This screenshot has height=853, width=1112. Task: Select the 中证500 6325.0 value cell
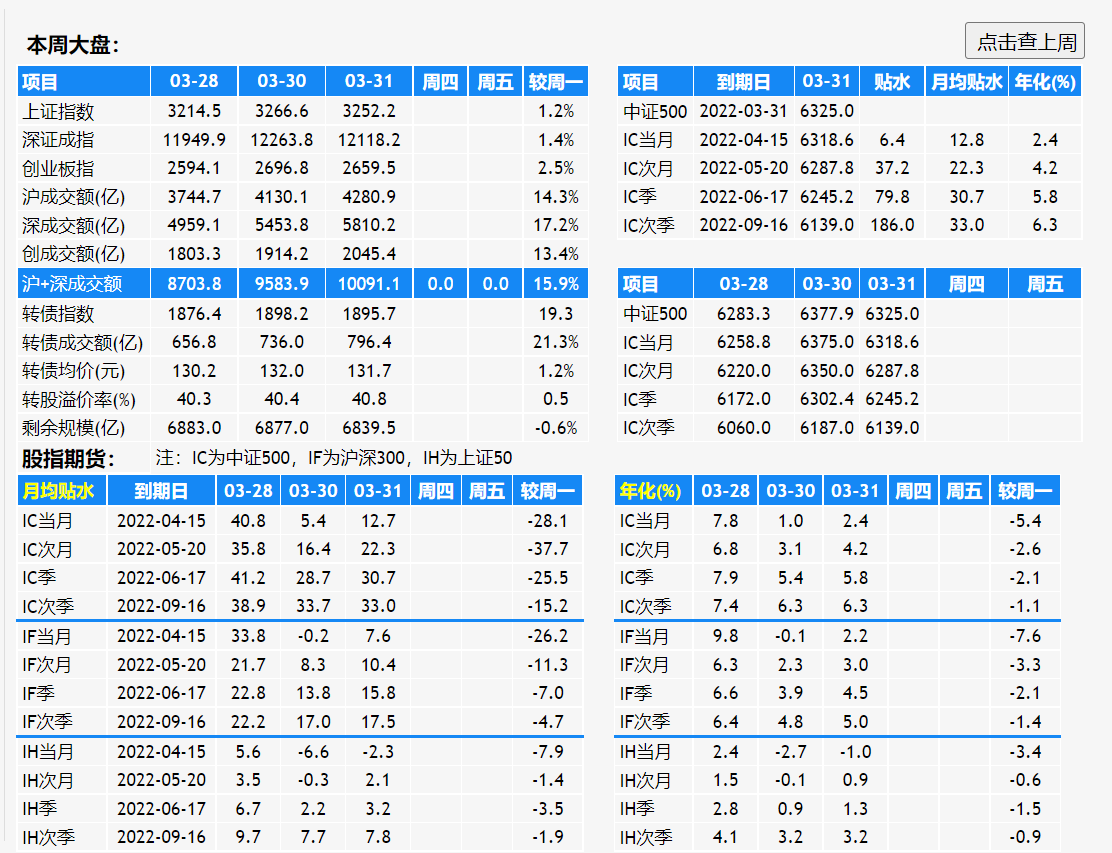pyautogui.click(x=826, y=111)
